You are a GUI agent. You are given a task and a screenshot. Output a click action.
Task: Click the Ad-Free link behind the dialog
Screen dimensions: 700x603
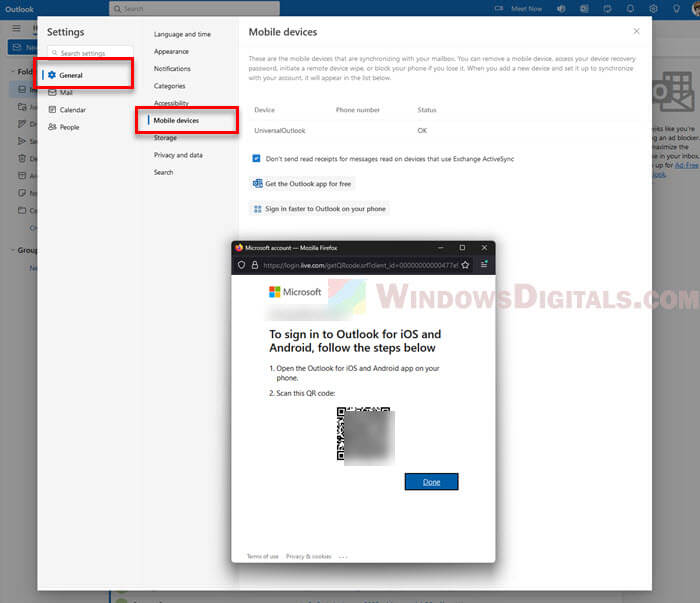[x=686, y=165]
